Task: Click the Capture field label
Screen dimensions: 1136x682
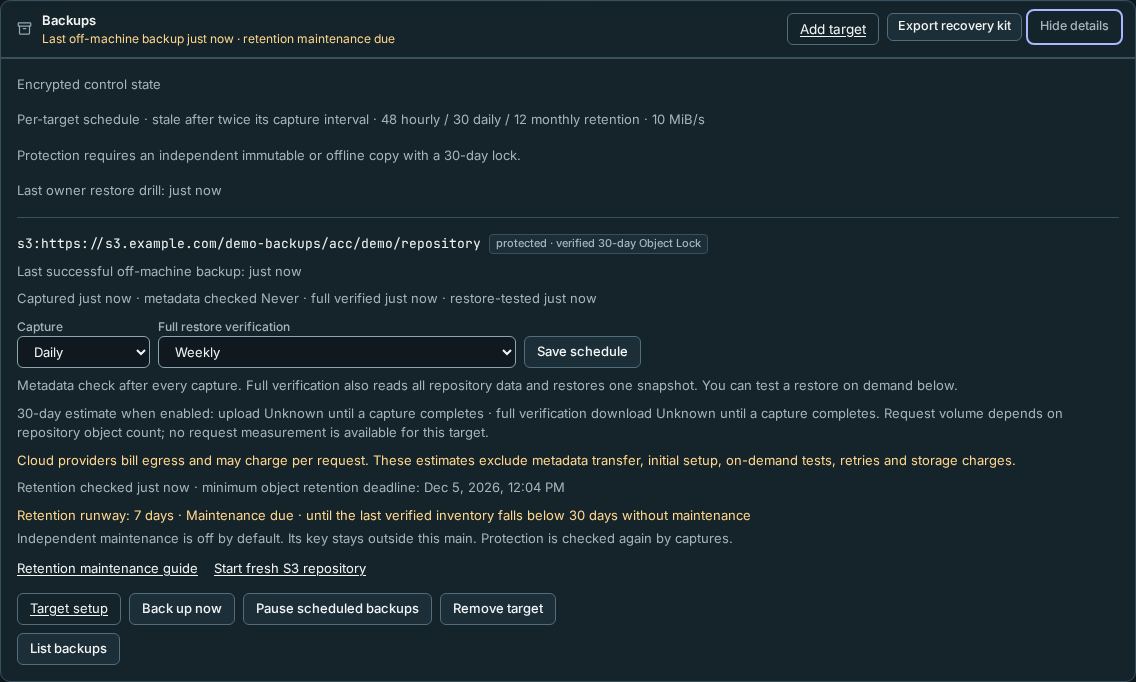Action: pos(40,327)
